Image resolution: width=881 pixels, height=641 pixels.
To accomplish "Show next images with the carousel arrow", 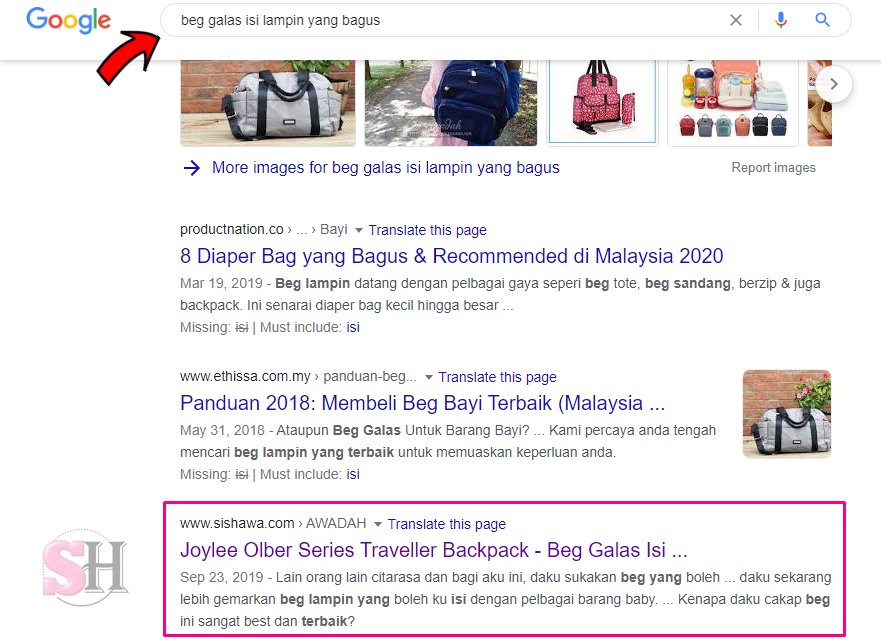I will click(834, 84).
